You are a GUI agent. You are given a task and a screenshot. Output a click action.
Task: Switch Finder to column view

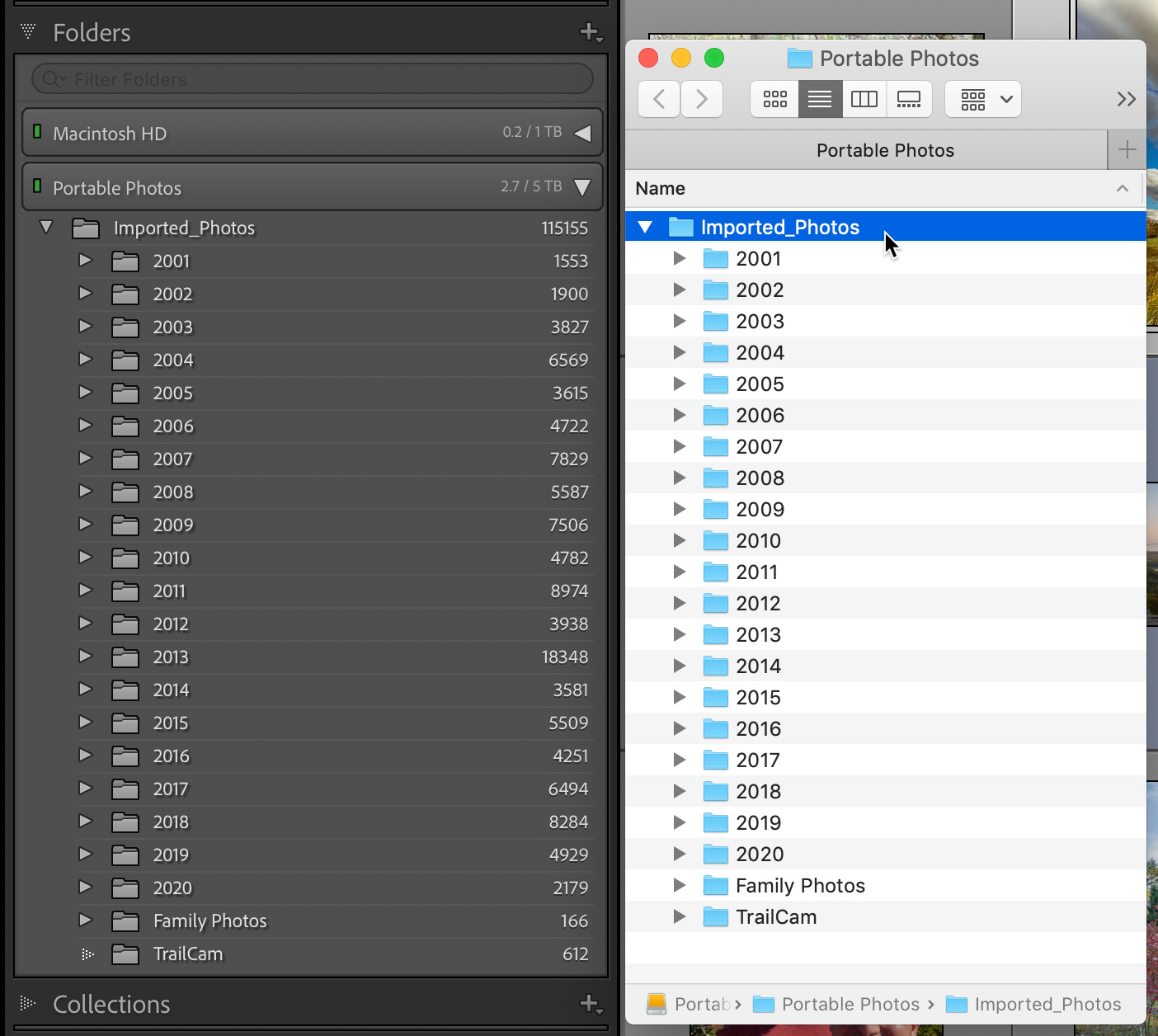tap(864, 100)
